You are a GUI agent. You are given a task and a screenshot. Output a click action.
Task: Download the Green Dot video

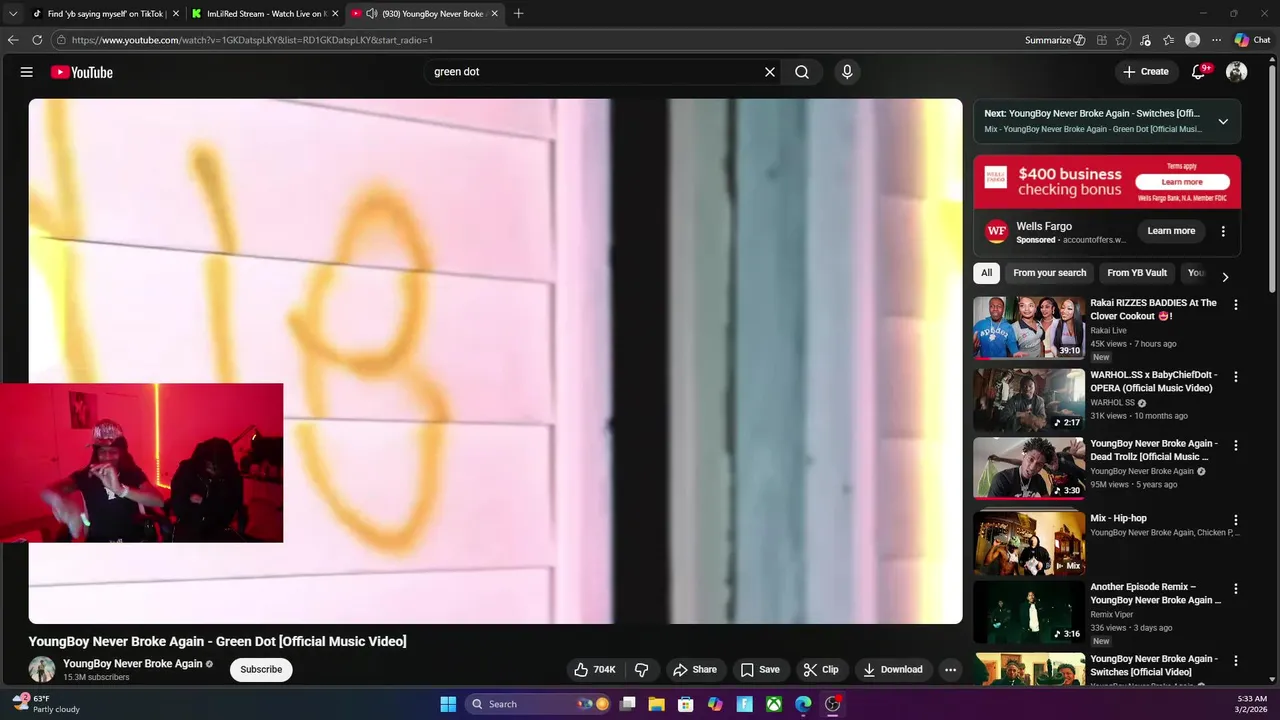893,670
